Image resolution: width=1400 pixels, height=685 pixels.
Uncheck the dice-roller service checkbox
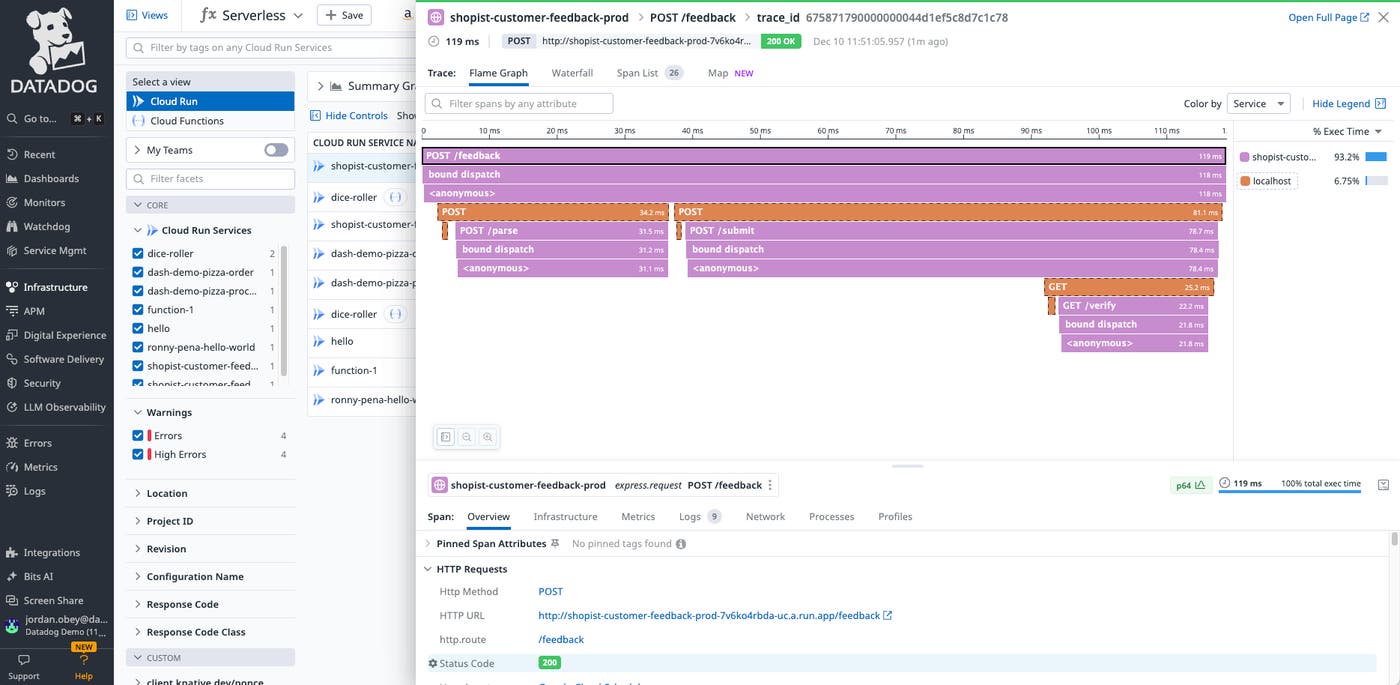139,254
